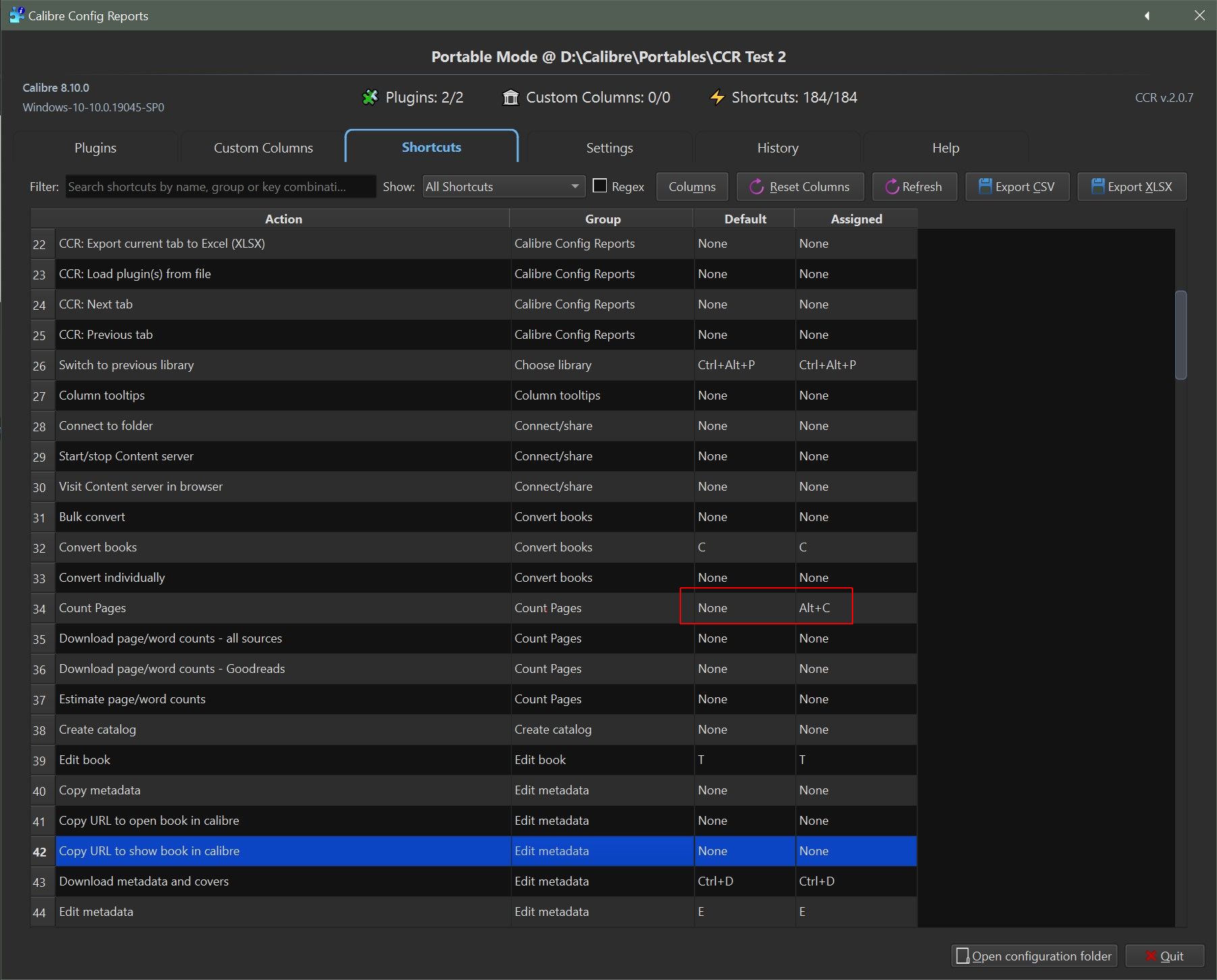The image size is (1217, 980).
Task: Export the table using Export XLSX label
Action: point(1139,187)
